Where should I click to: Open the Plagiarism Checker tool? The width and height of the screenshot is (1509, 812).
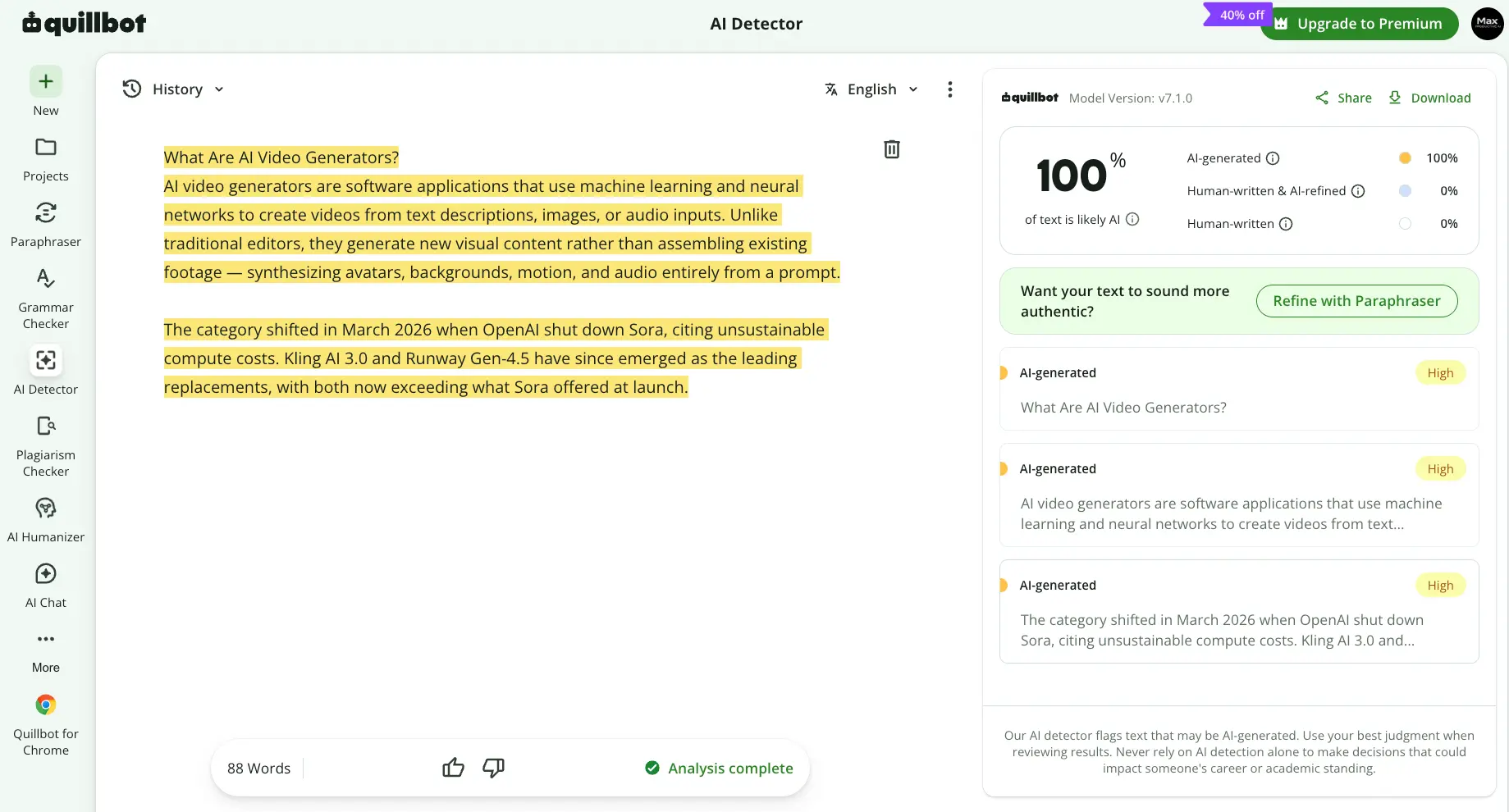pos(46,446)
